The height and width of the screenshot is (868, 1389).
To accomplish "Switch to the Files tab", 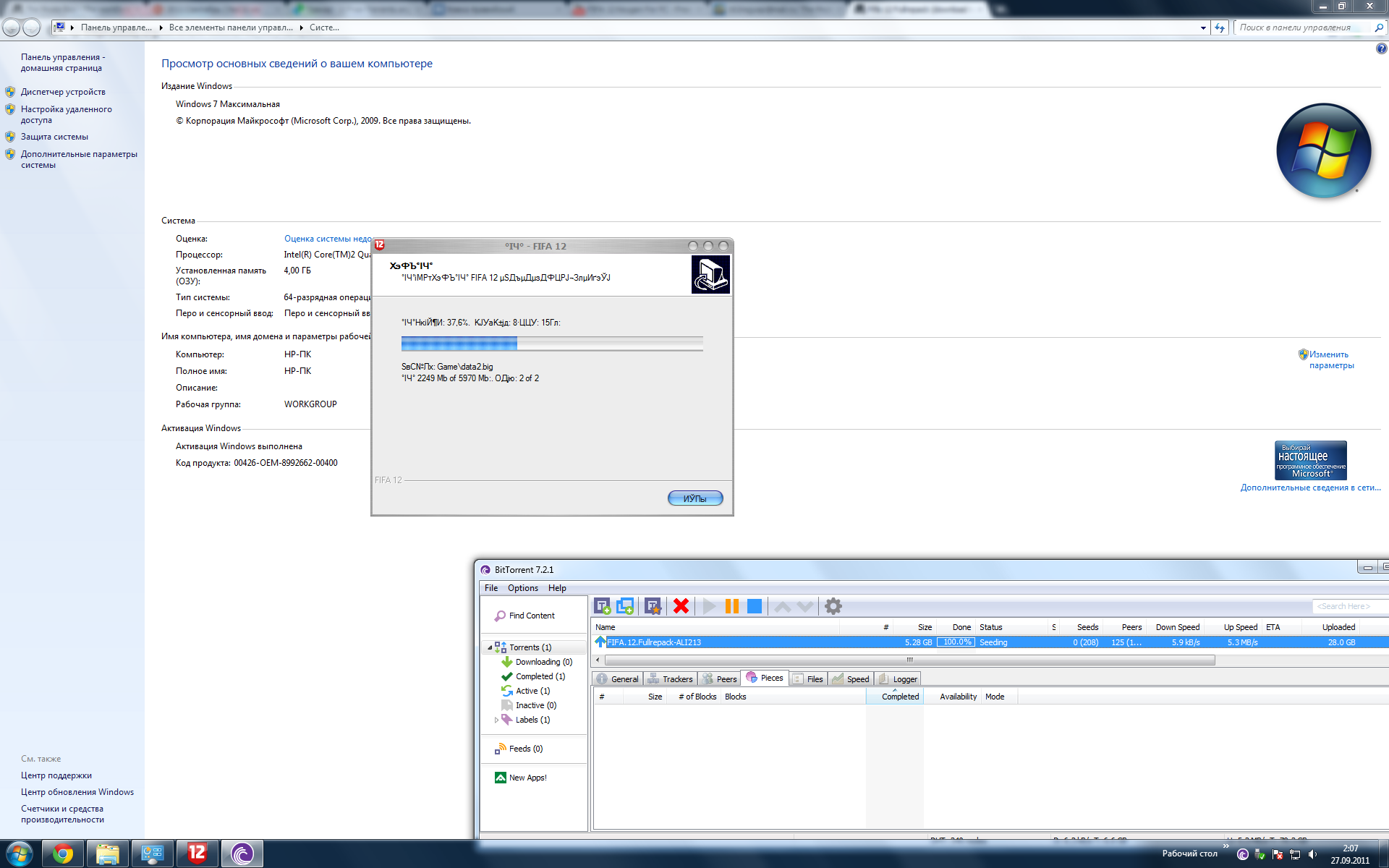I will [x=808, y=678].
